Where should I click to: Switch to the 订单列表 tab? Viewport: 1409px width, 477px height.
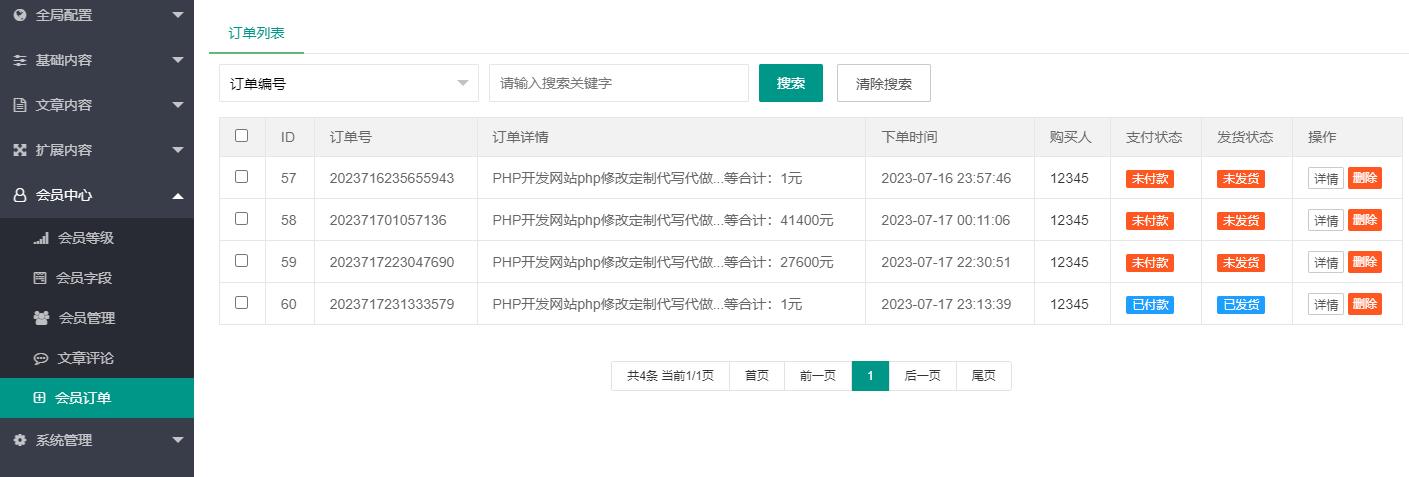coord(256,33)
